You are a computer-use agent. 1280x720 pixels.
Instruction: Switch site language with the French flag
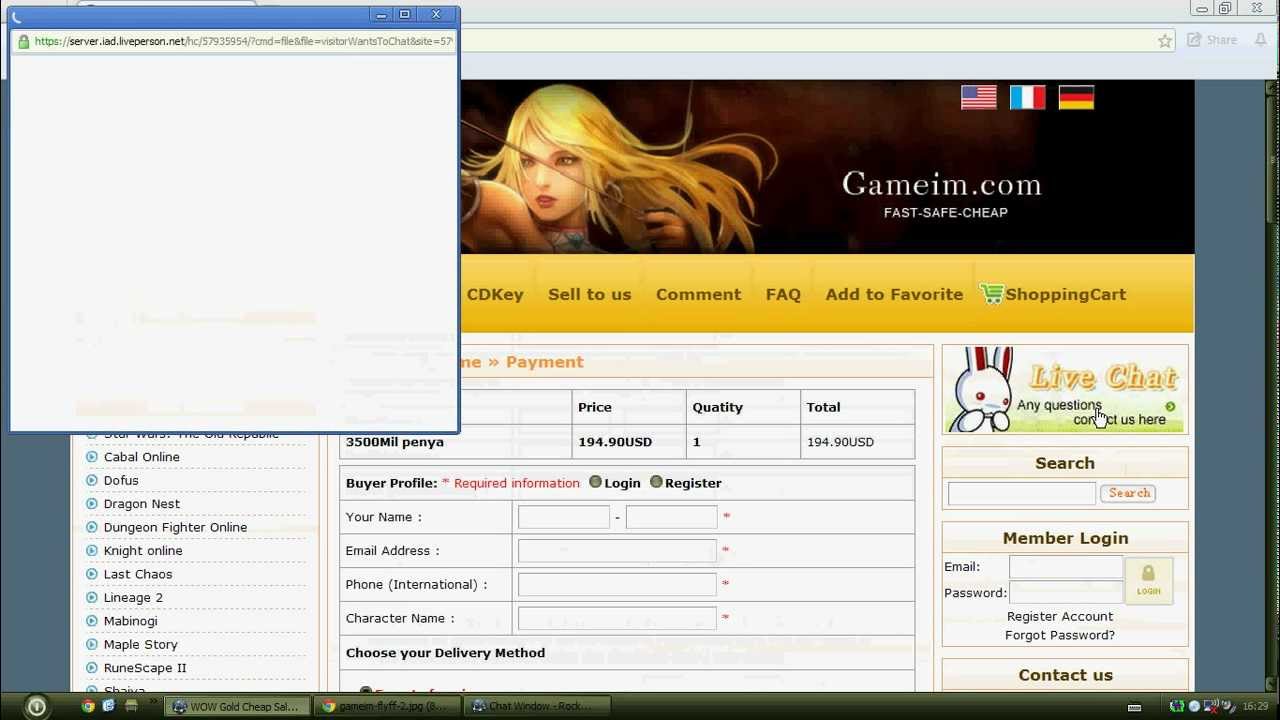click(x=1027, y=97)
